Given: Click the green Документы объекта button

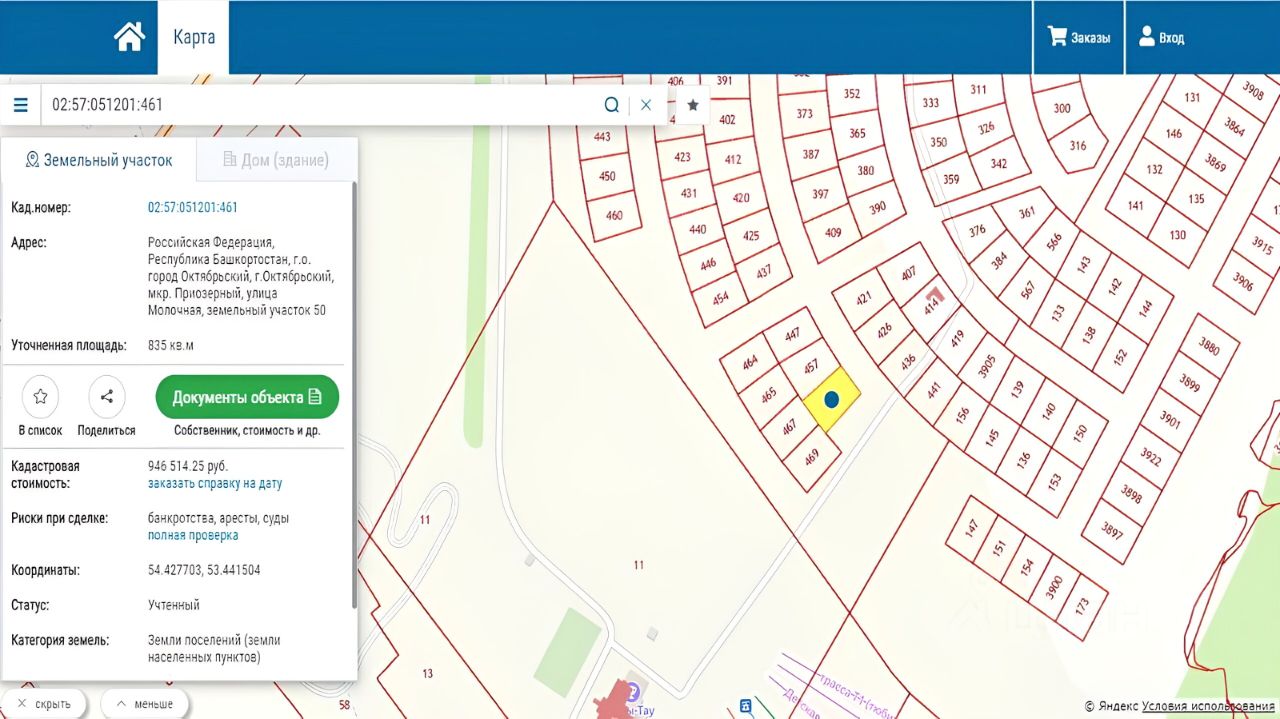Looking at the screenshot, I should point(247,397).
